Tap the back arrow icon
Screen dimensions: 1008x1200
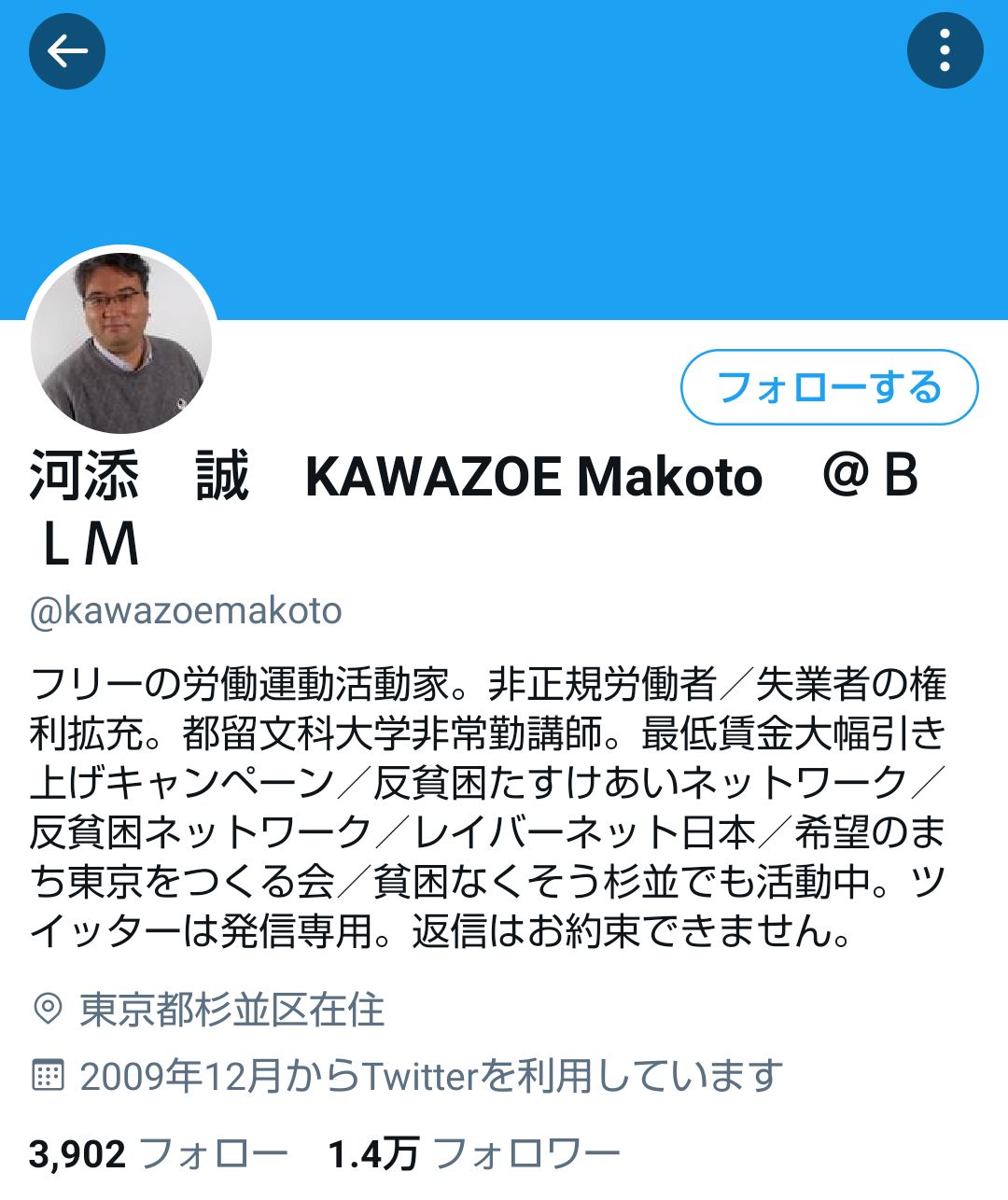click(67, 51)
